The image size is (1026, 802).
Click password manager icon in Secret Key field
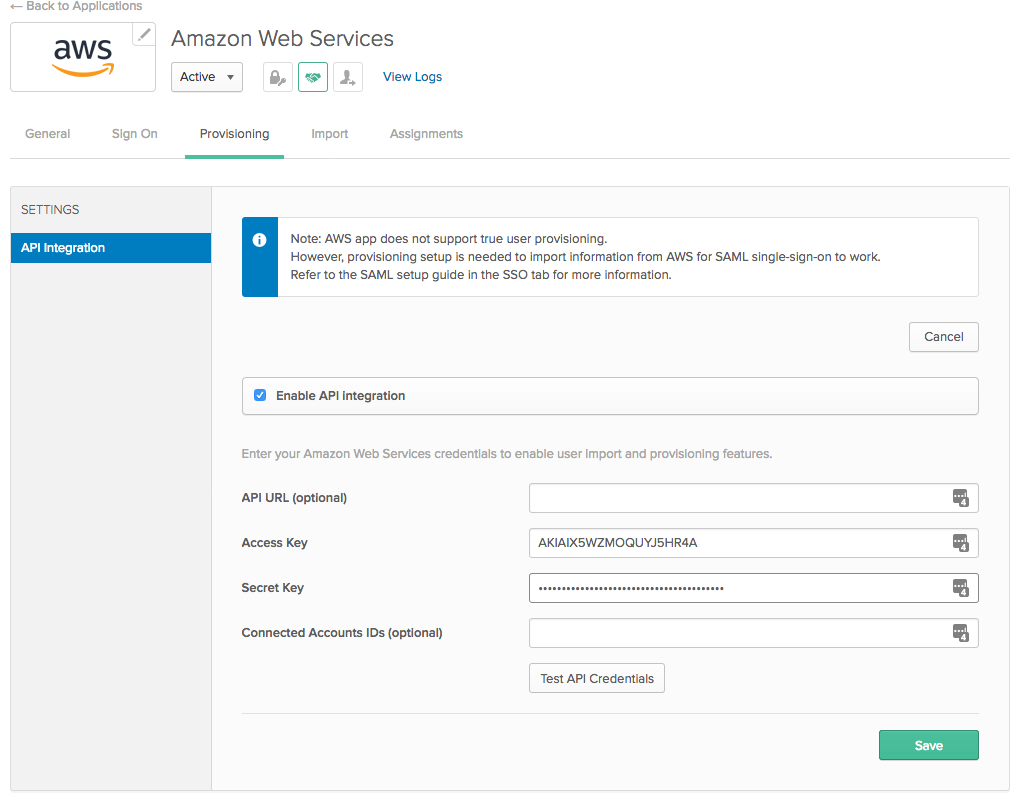960,588
